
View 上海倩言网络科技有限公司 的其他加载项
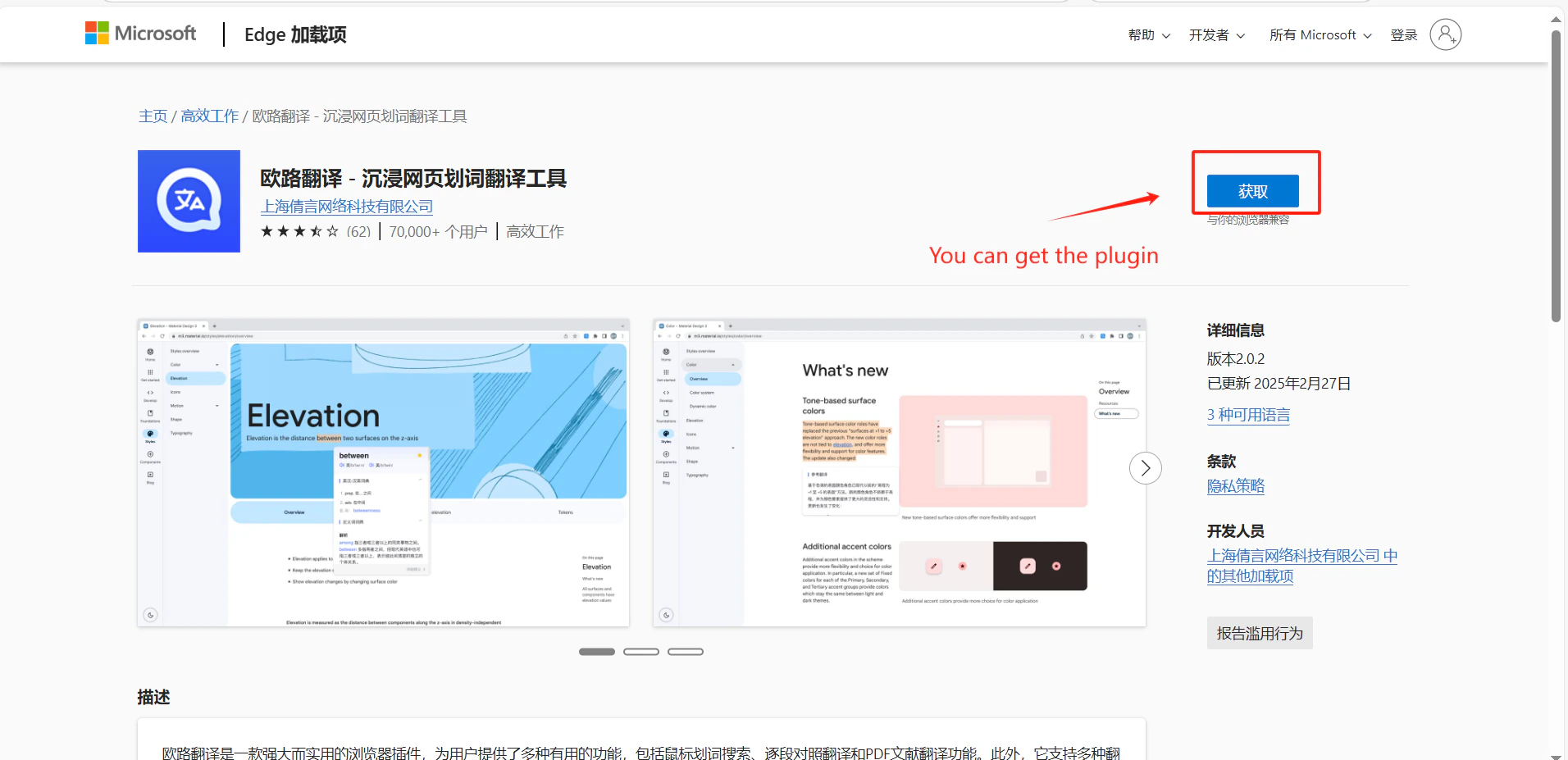1302,566
